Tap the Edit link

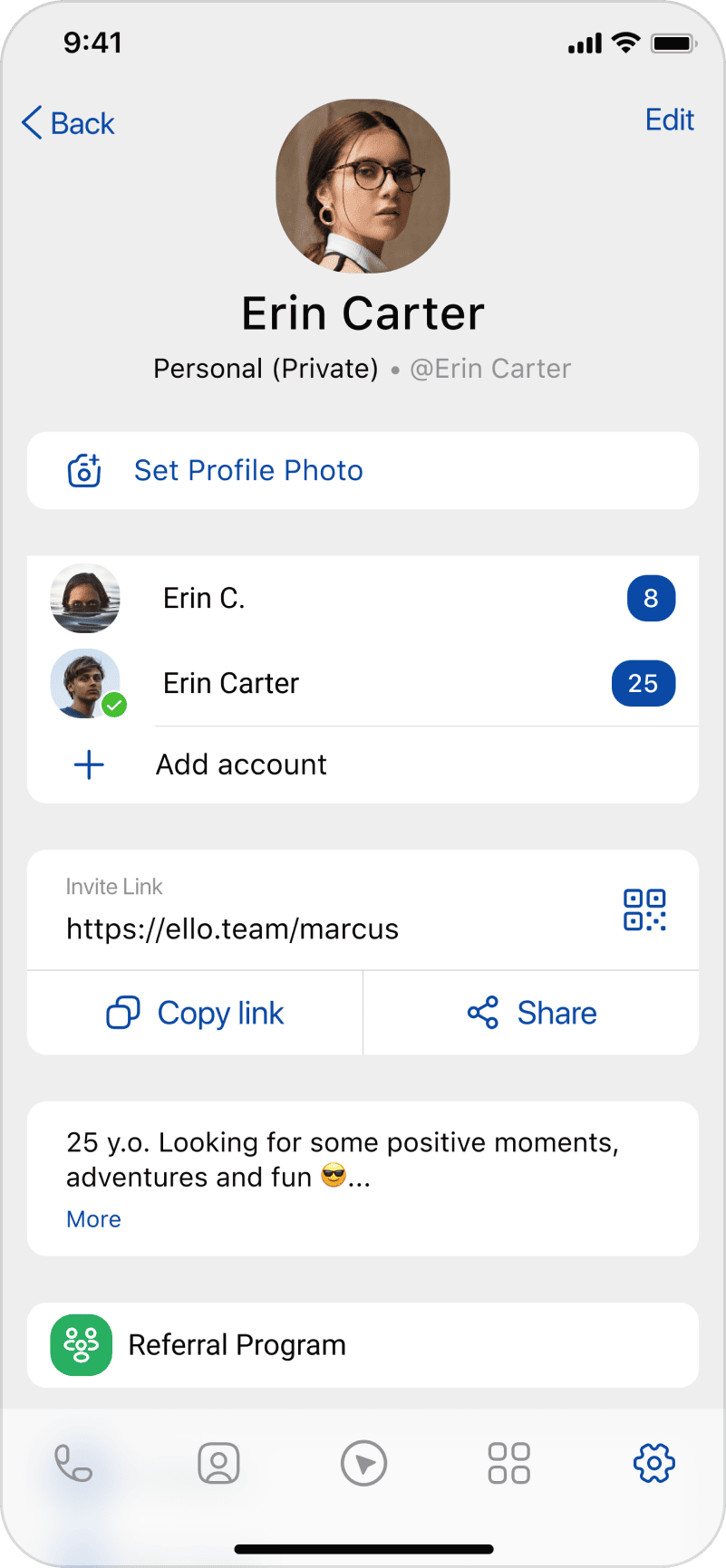[669, 120]
